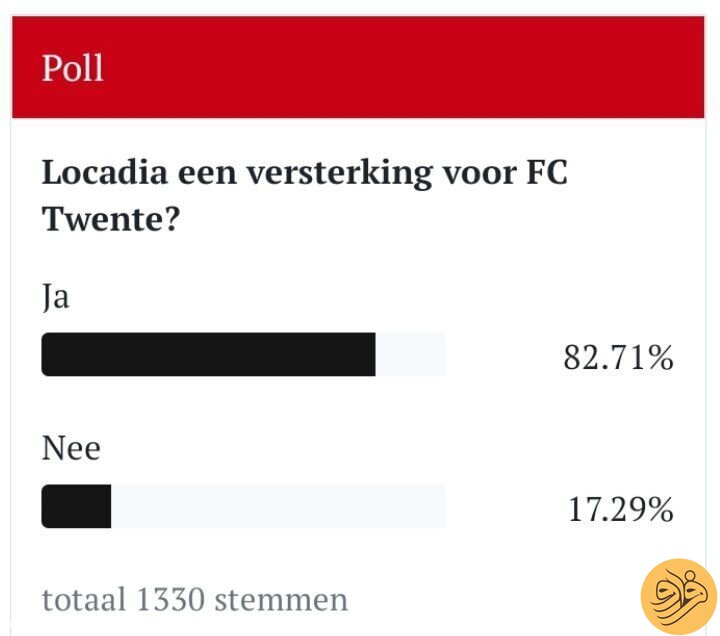The height and width of the screenshot is (636, 720).
Task: Click the totaal 1330 stemmen text
Action: 195,599
